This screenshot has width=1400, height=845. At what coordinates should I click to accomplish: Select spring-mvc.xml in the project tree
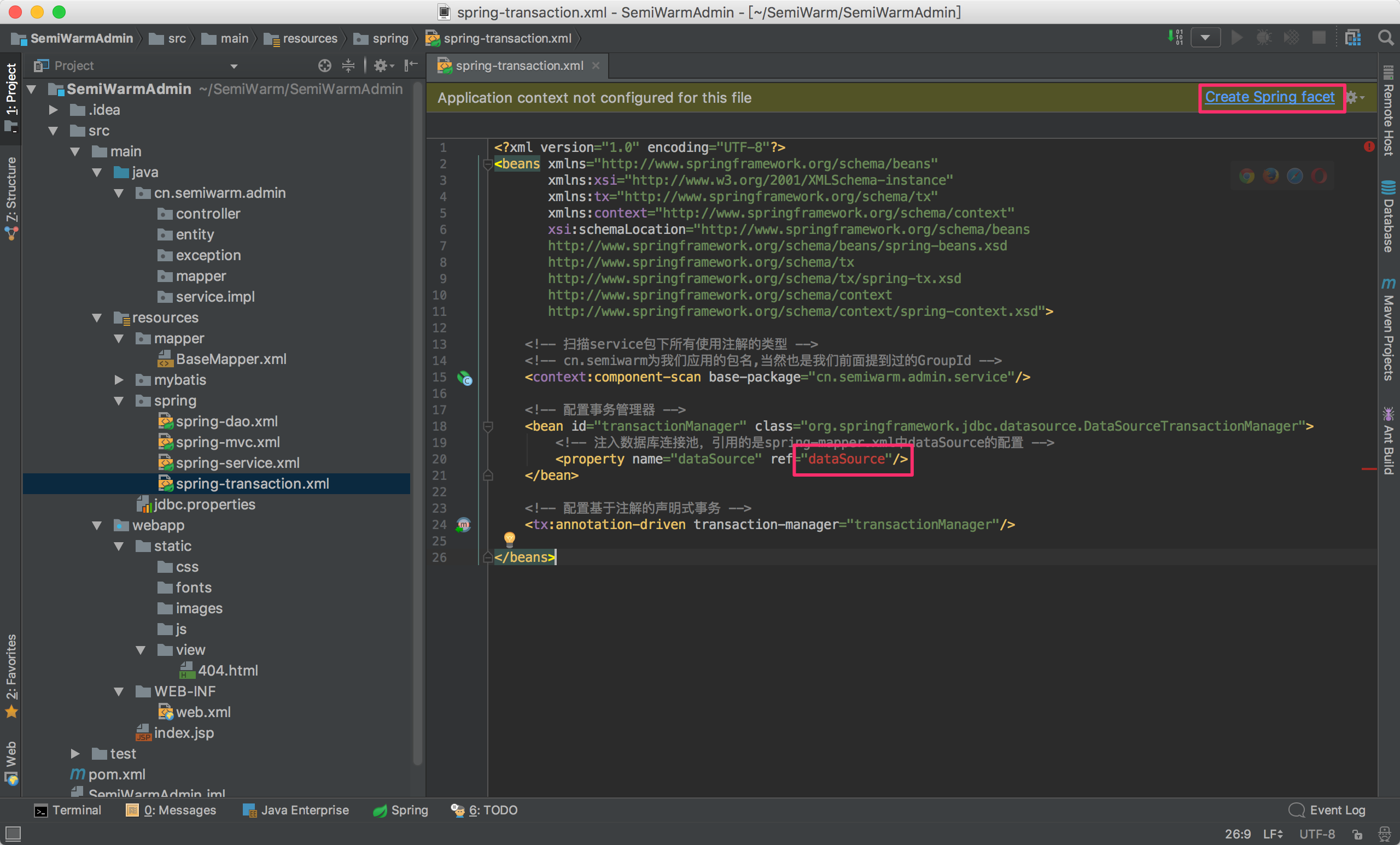pyautogui.click(x=219, y=442)
